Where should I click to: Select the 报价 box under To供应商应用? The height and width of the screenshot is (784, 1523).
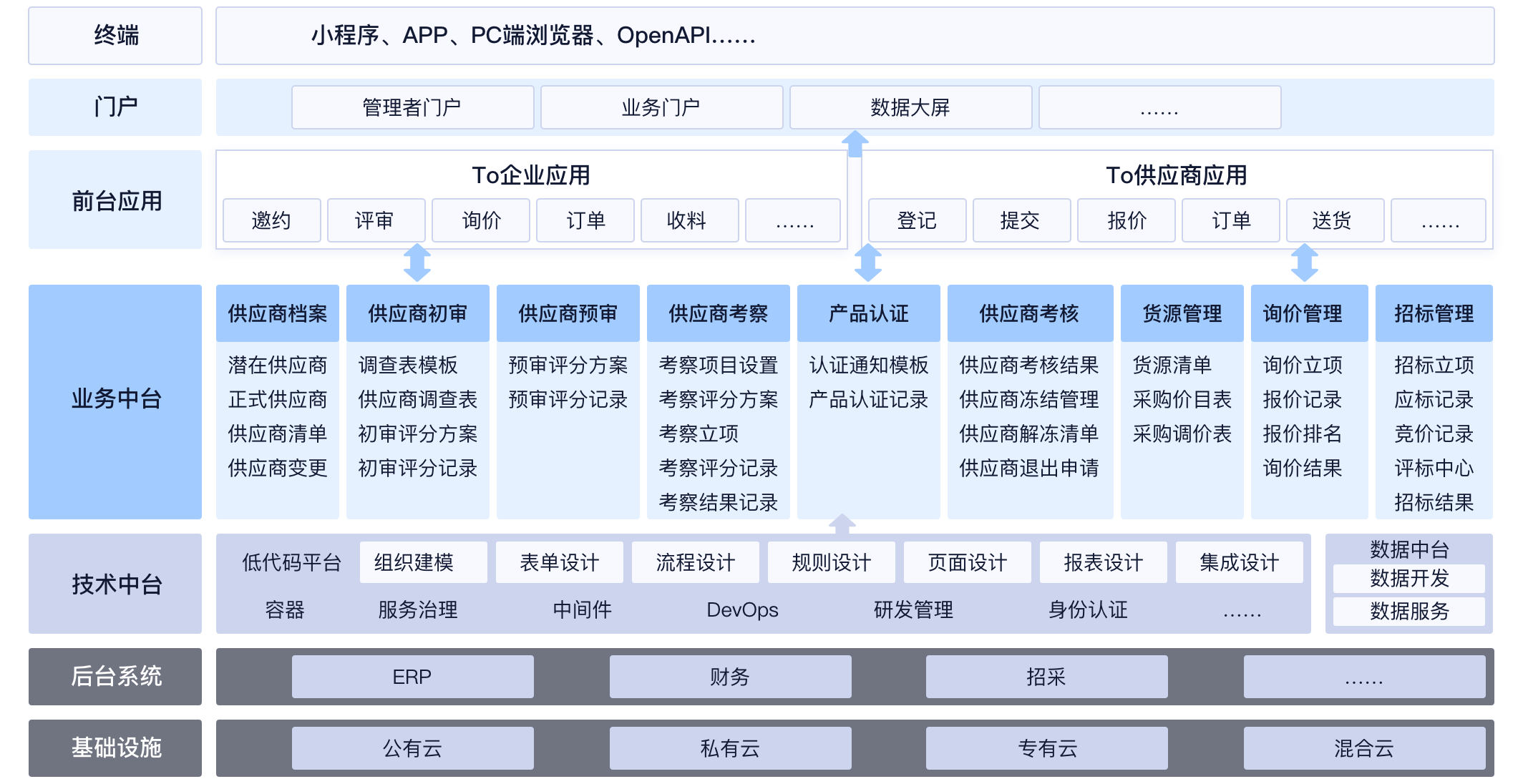[1126, 220]
